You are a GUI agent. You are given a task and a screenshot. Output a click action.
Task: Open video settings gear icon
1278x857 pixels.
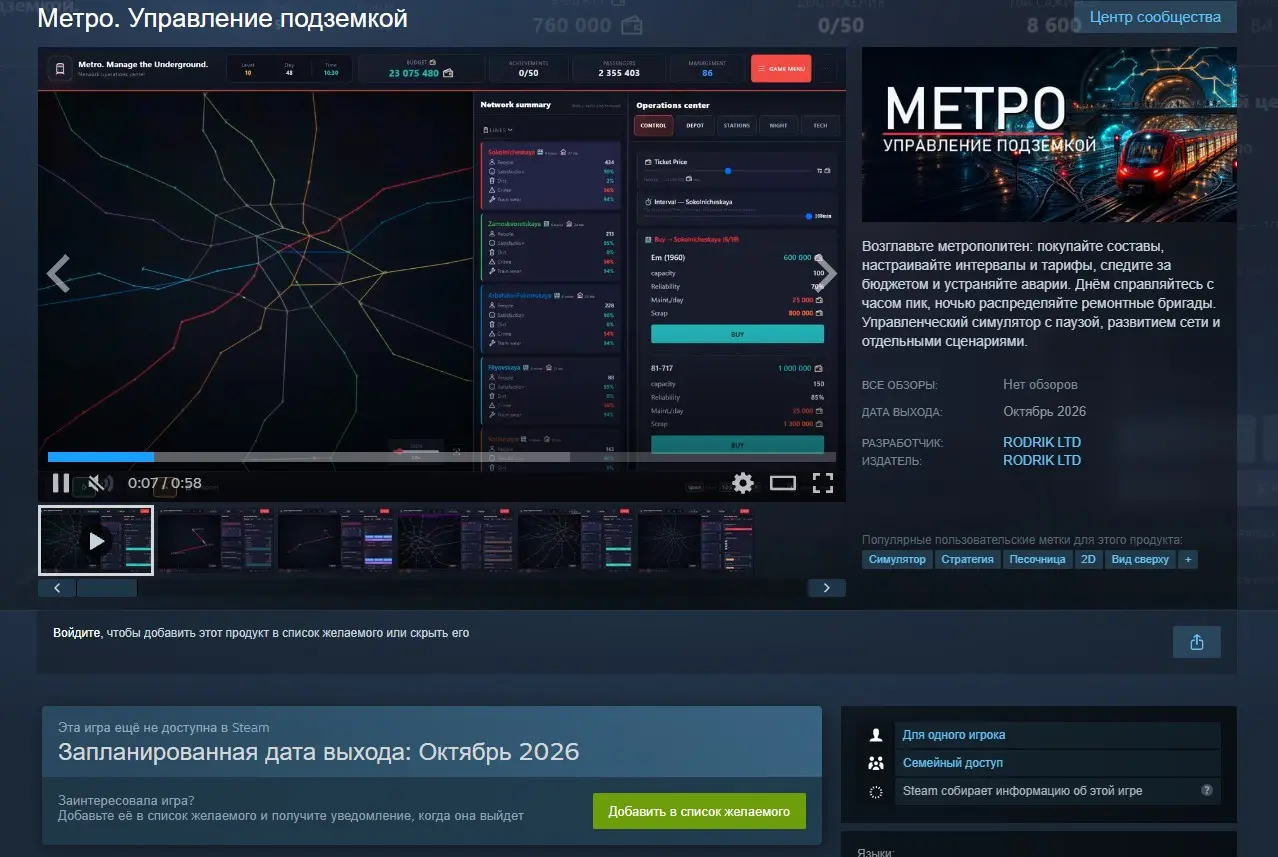(x=743, y=484)
